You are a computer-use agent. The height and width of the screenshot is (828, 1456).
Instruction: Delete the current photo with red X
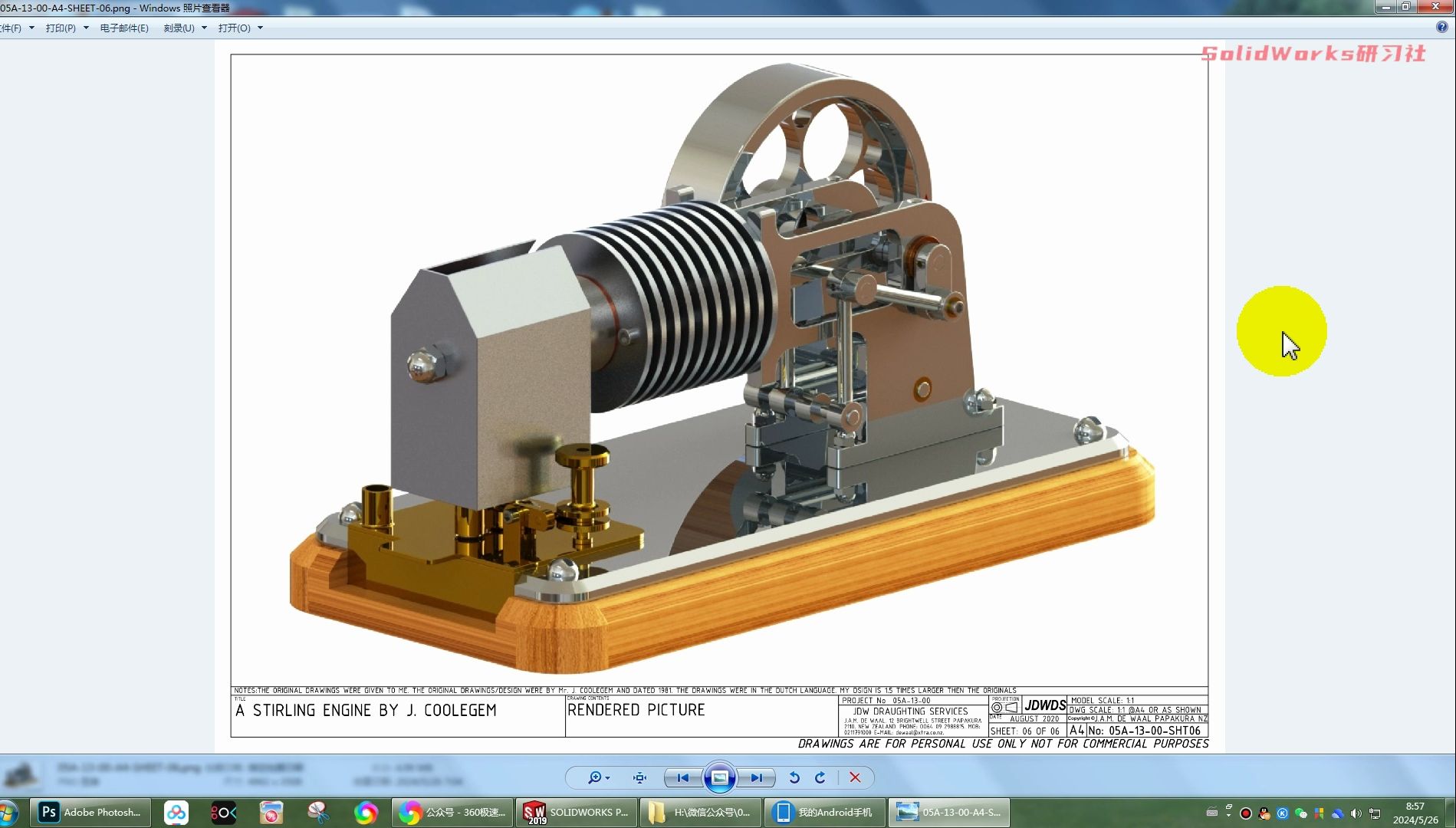click(855, 777)
